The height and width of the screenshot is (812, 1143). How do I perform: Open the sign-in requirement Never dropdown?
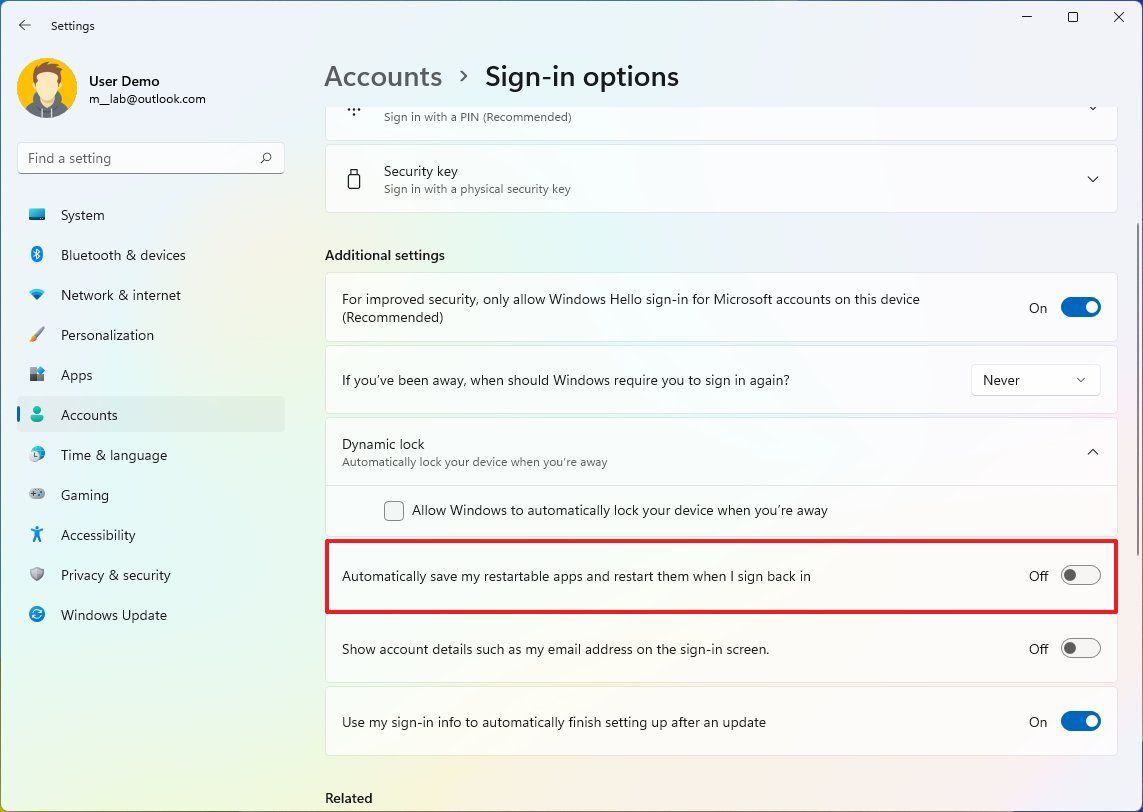(1035, 380)
